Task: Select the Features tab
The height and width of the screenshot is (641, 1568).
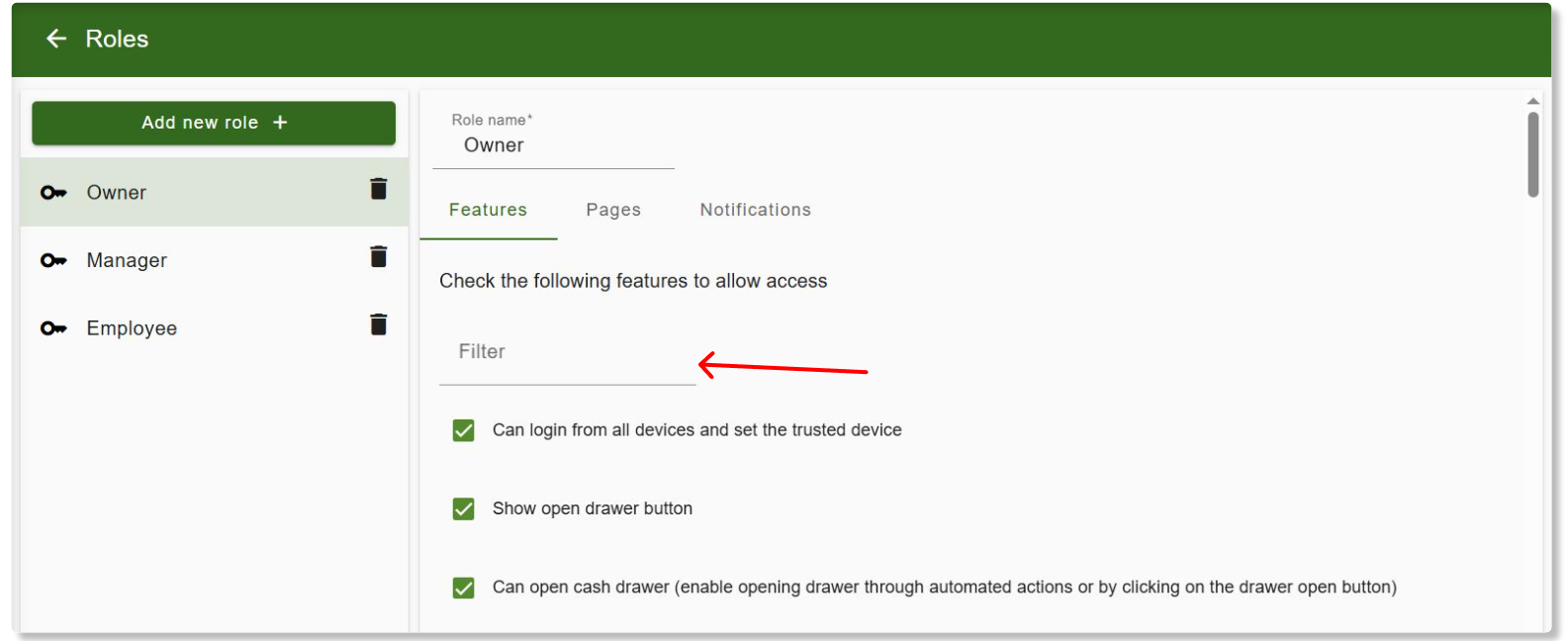Action: 488,210
